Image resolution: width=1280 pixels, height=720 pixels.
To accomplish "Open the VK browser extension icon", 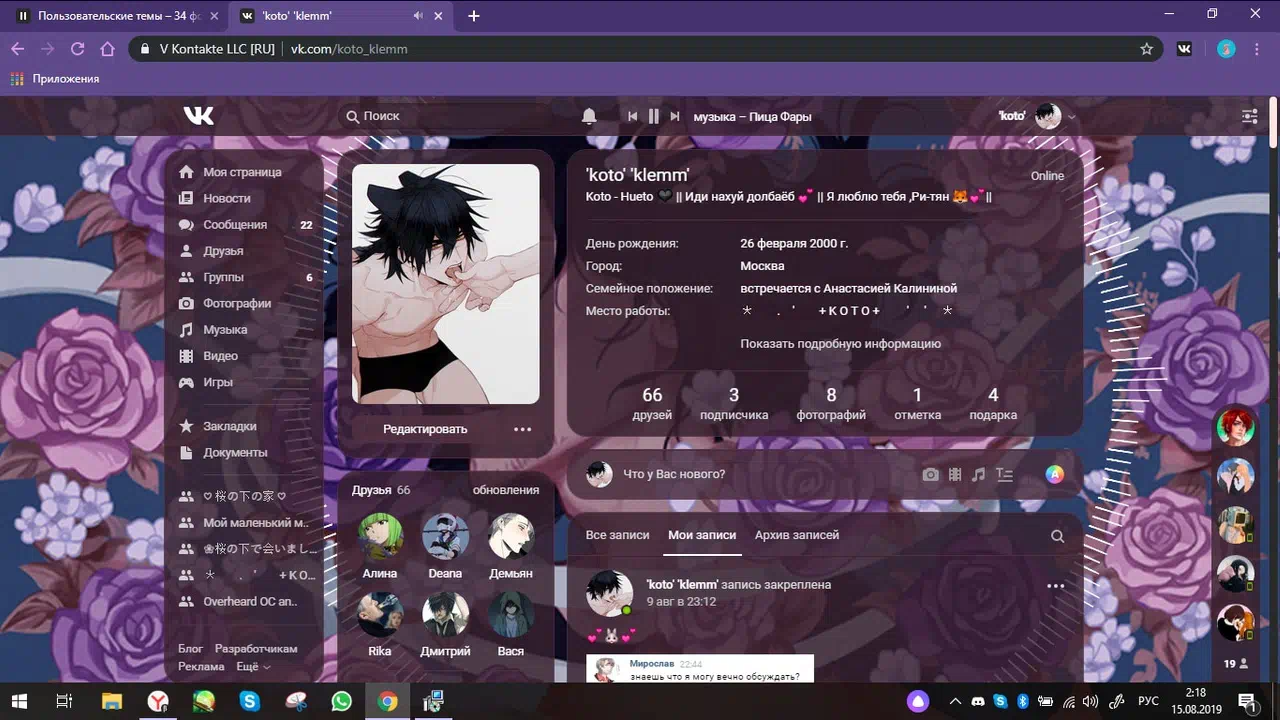I will click(1185, 49).
